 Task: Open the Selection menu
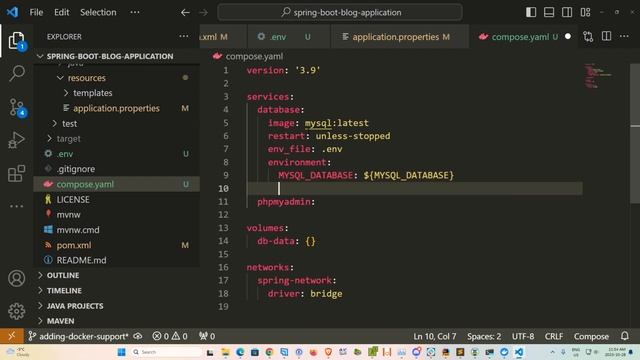pyautogui.click(x=98, y=12)
